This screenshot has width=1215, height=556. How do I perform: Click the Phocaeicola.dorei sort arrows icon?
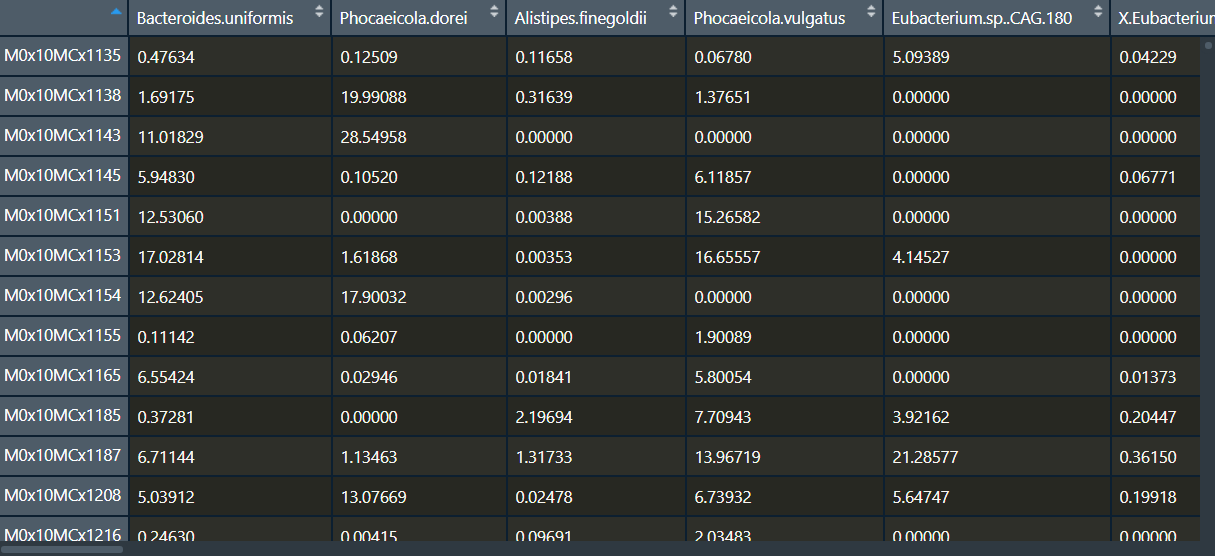coord(494,12)
